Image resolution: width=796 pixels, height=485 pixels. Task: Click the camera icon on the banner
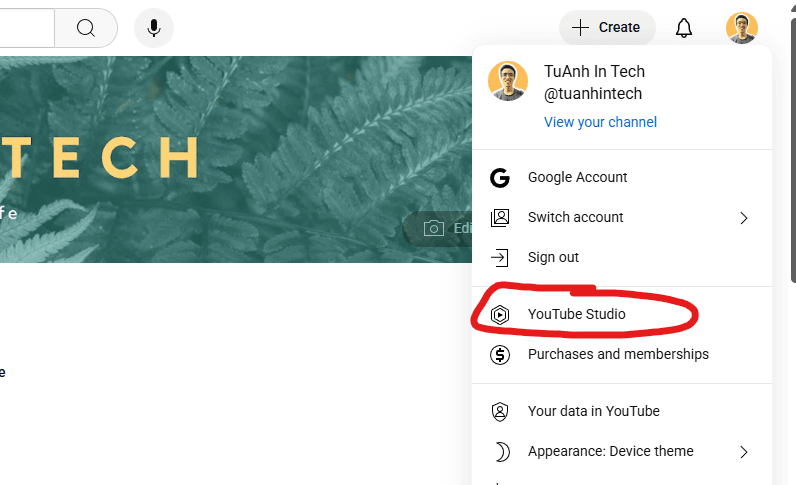point(434,228)
